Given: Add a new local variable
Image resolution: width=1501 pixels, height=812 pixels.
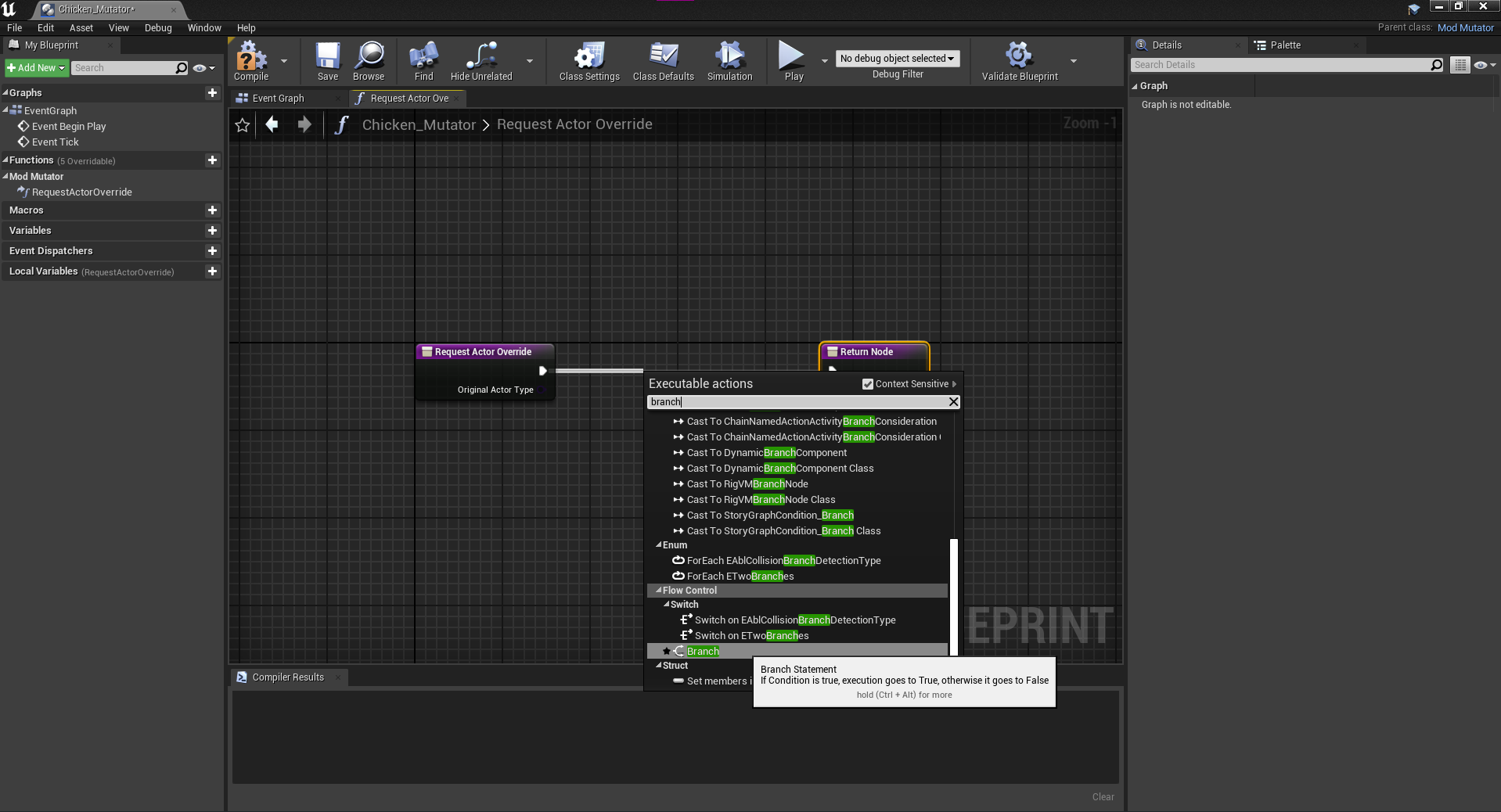Looking at the screenshot, I should pos(212,271).
